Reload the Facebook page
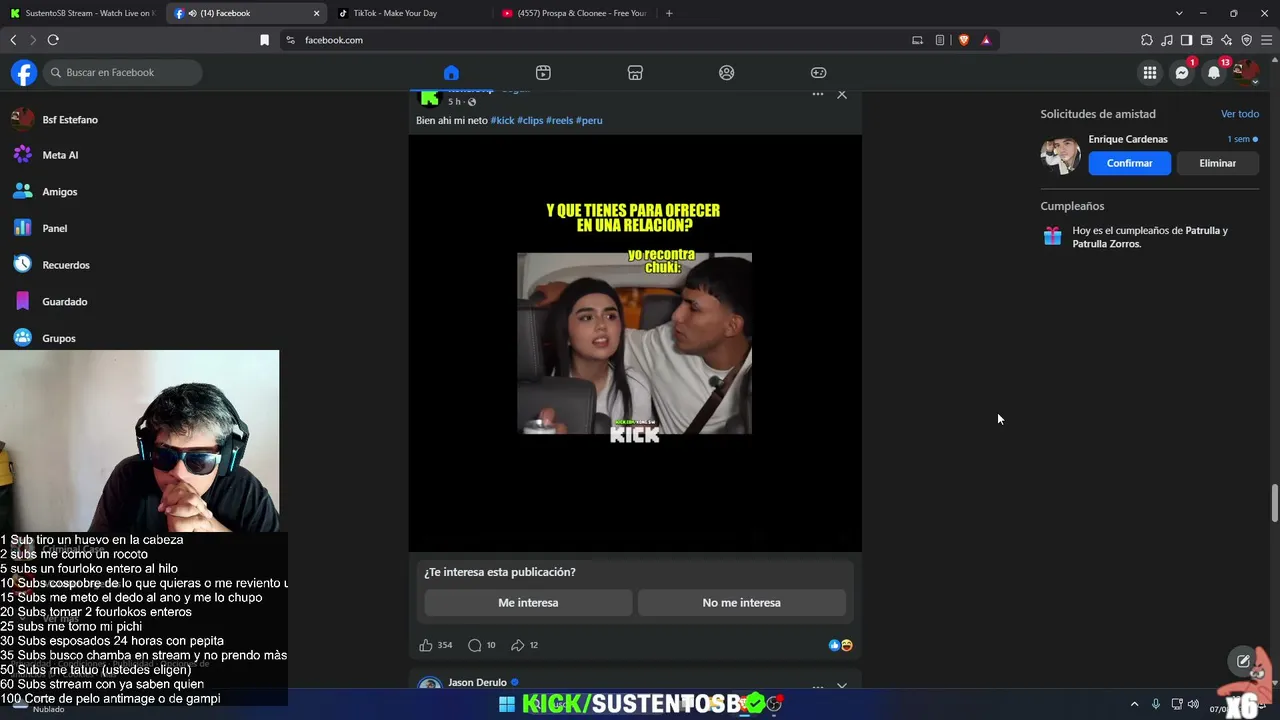The image size is (1280, 720). pos(53,40)
